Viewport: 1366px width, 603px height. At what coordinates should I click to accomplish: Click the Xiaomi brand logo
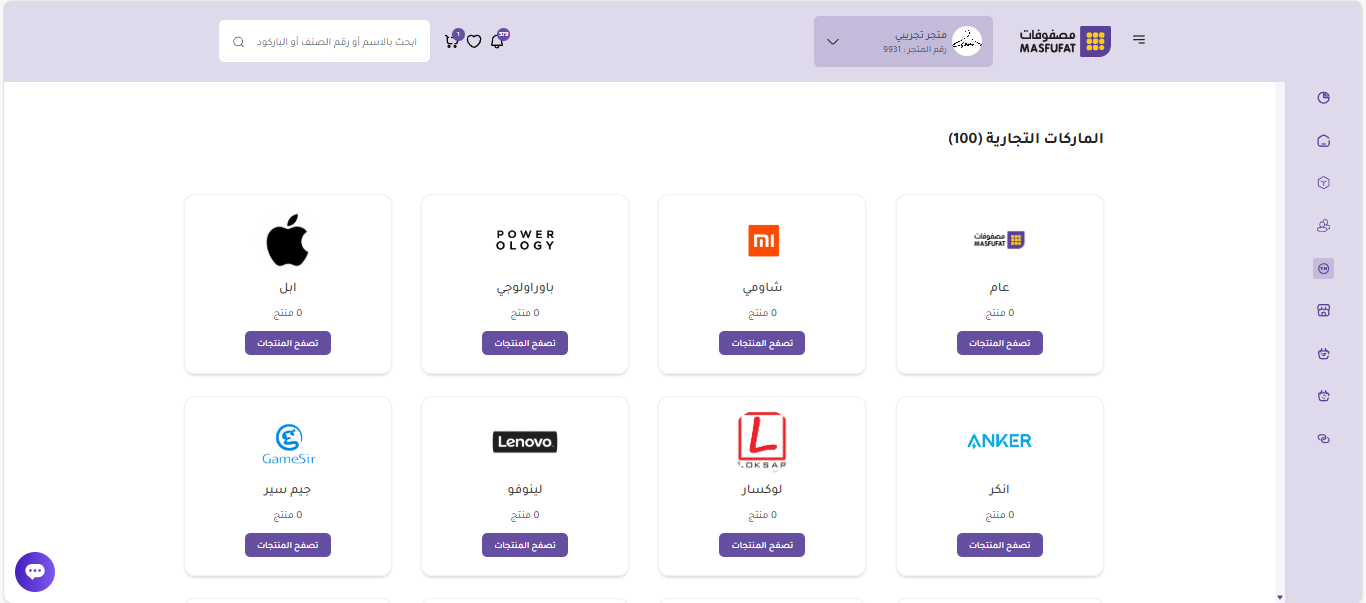763,241
